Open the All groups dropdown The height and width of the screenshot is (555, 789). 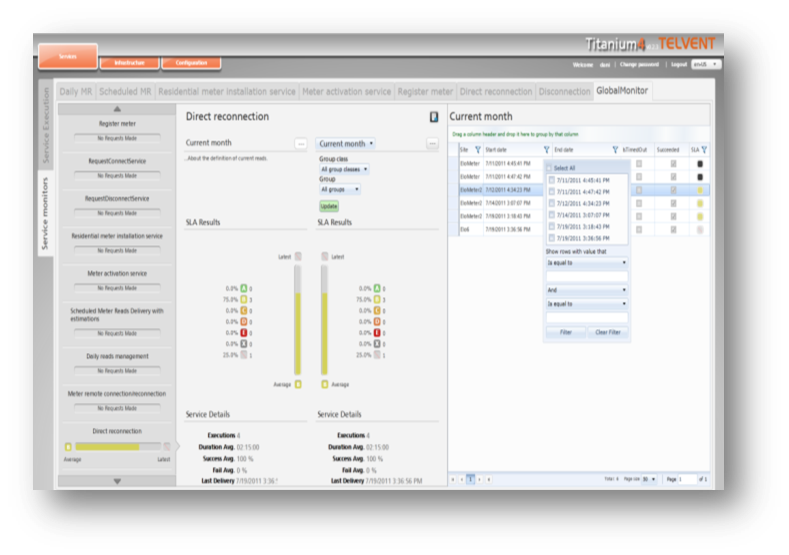[340, 190]
